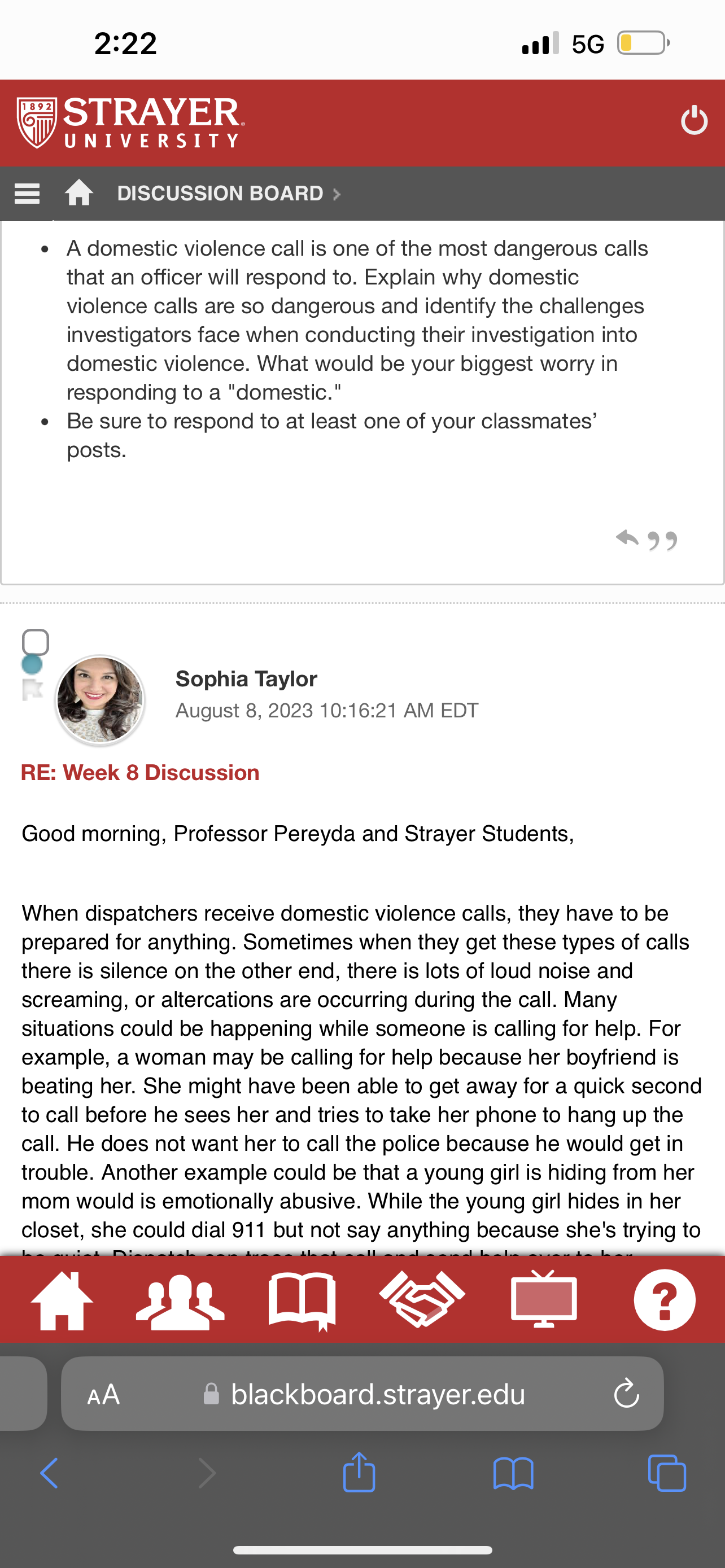Tap Sophia Taylor's profile picture

coord(100,700)
